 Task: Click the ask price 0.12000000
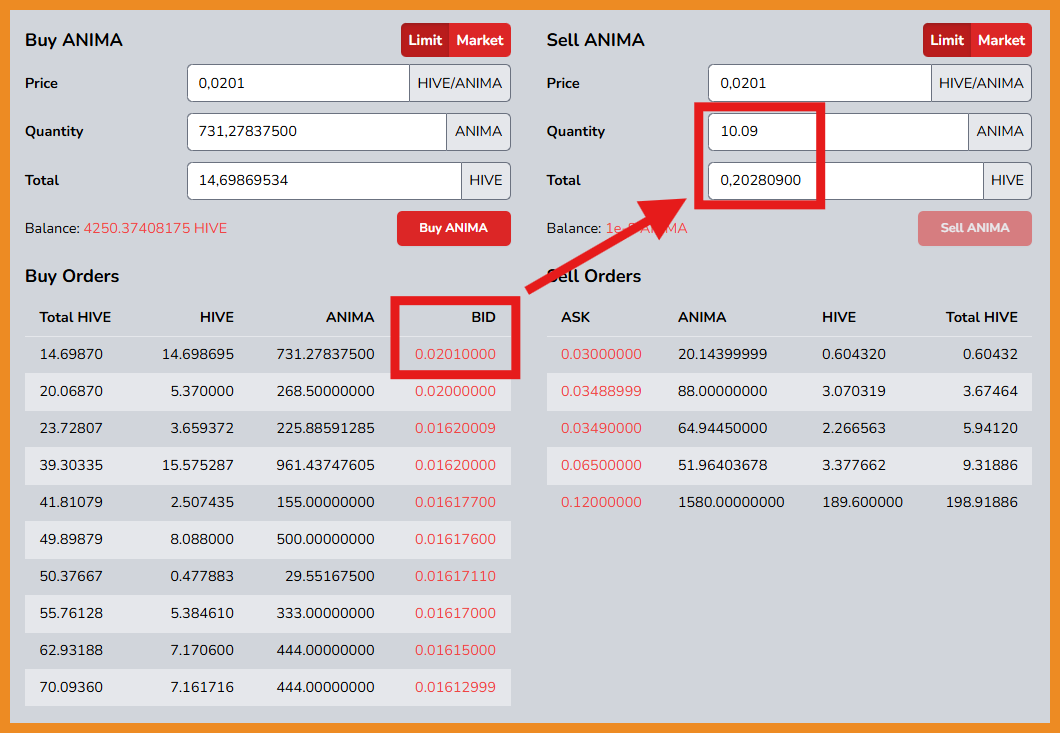(601, 502)
